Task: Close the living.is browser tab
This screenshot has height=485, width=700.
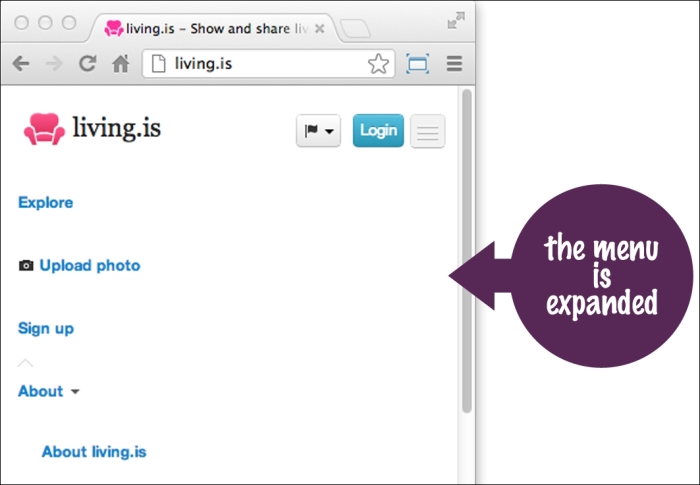Action: click(319, 29)
